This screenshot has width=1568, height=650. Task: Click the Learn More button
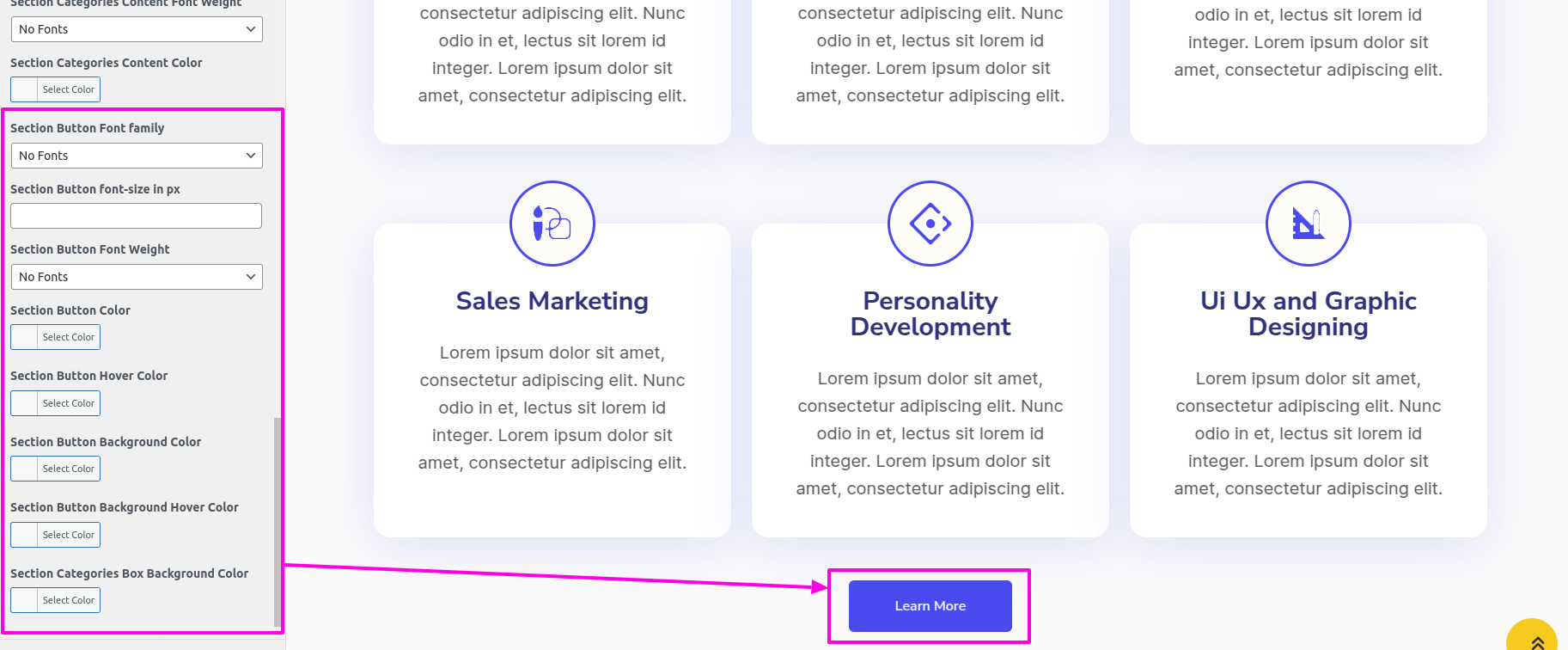tap(930, 606)
